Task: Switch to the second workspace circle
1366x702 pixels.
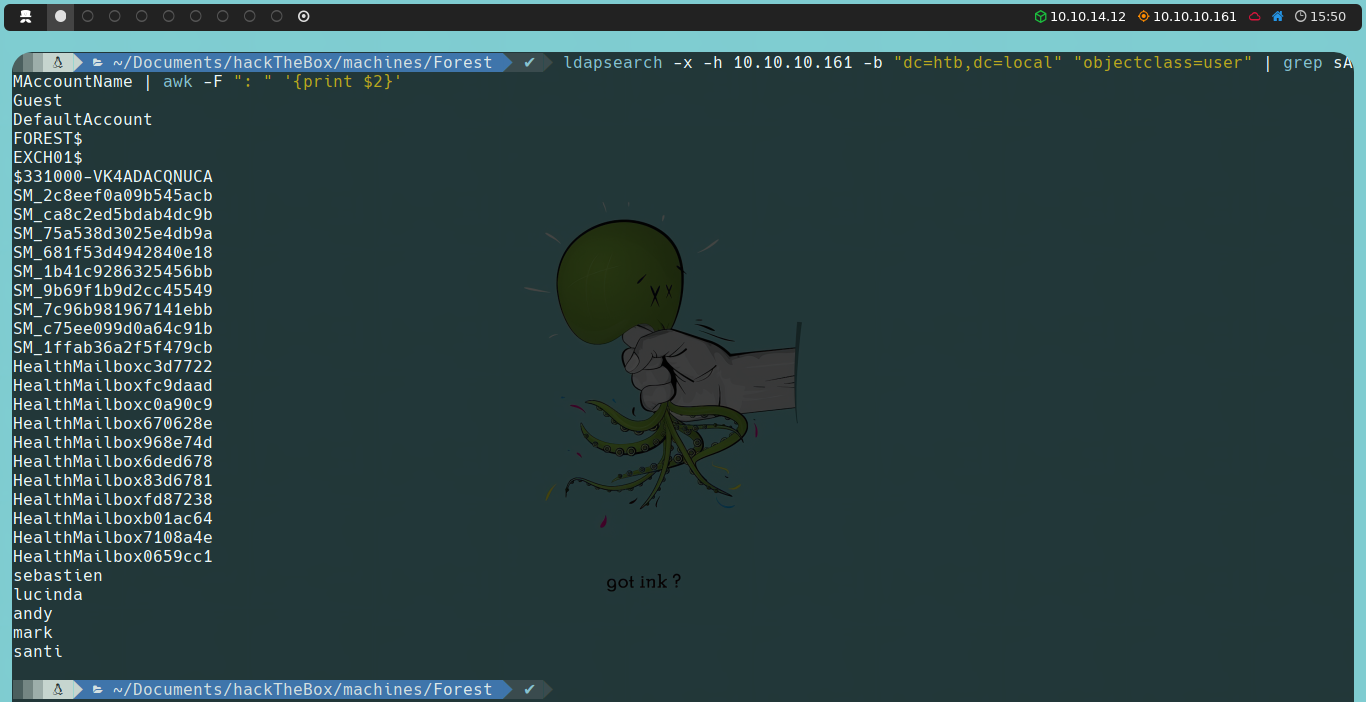Action: 88,16
